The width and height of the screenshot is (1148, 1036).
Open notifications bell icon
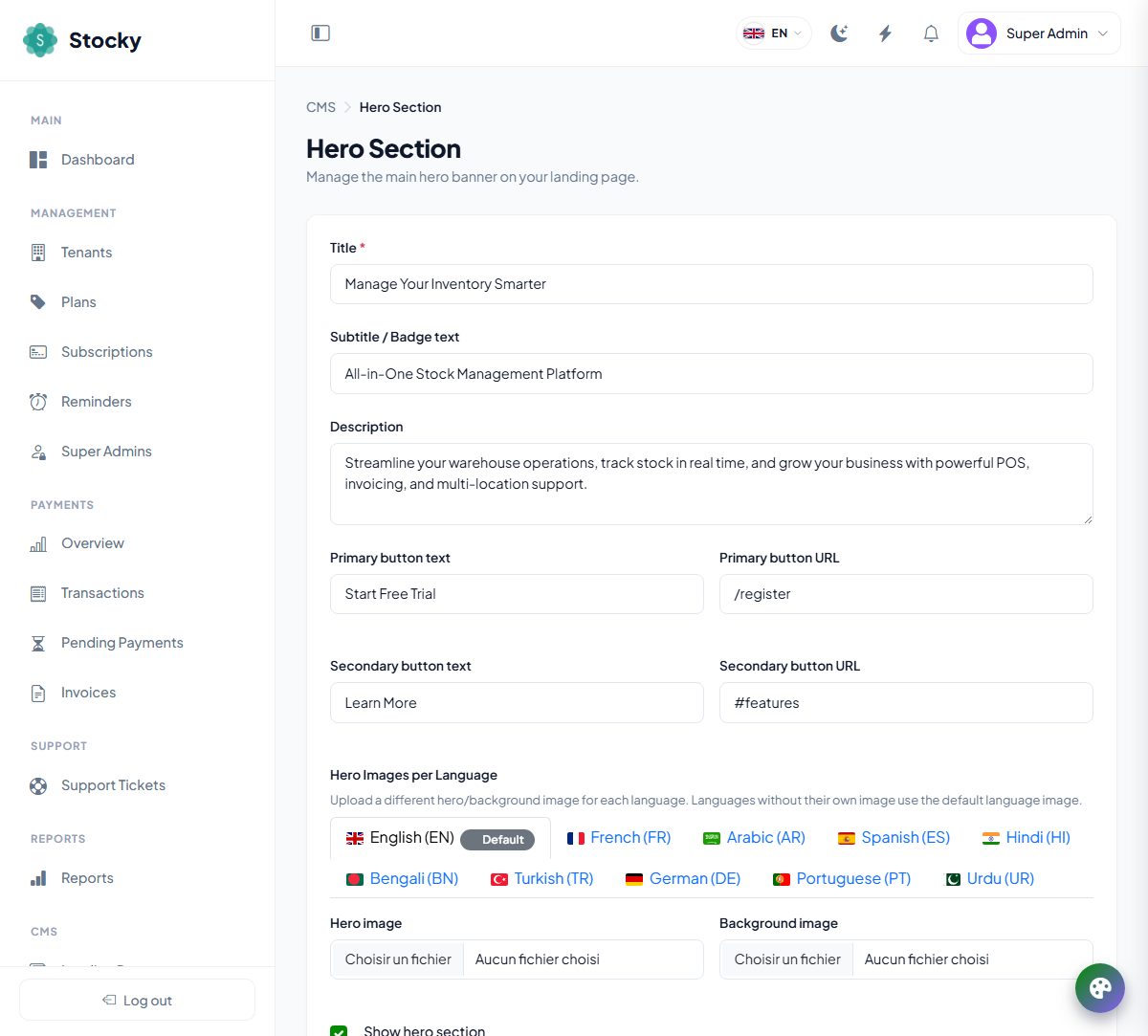931,33
